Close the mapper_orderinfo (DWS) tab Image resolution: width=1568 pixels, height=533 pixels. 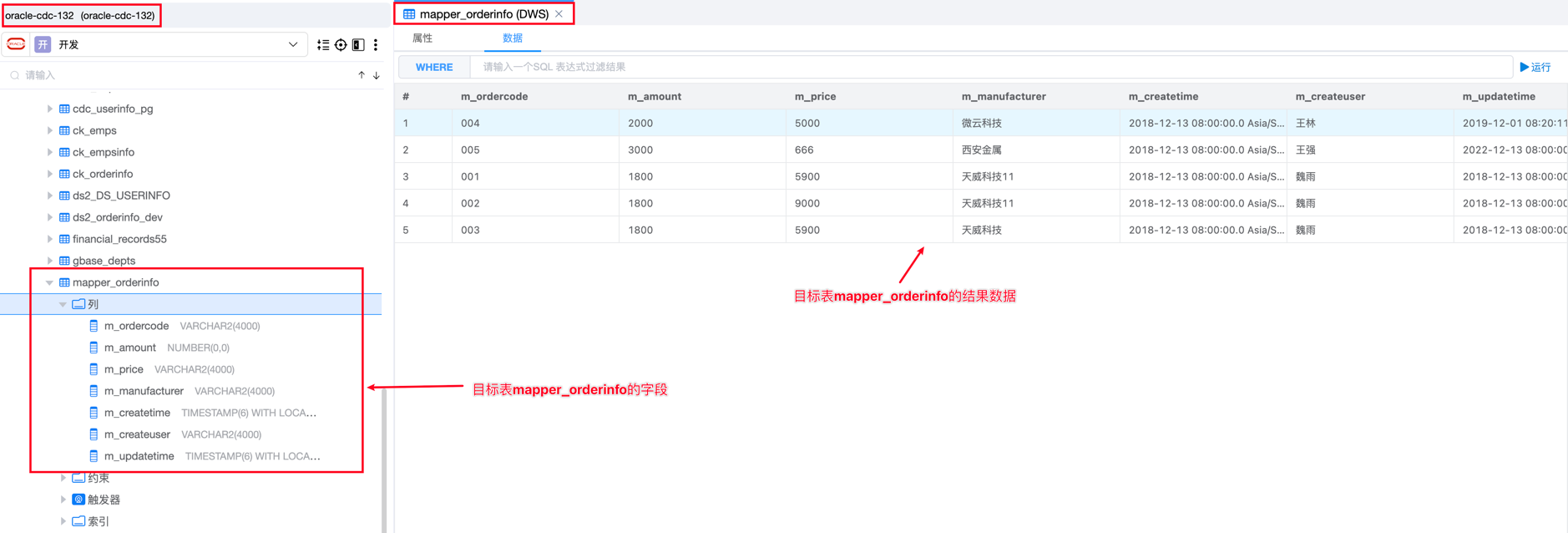[x=559, y=14]
